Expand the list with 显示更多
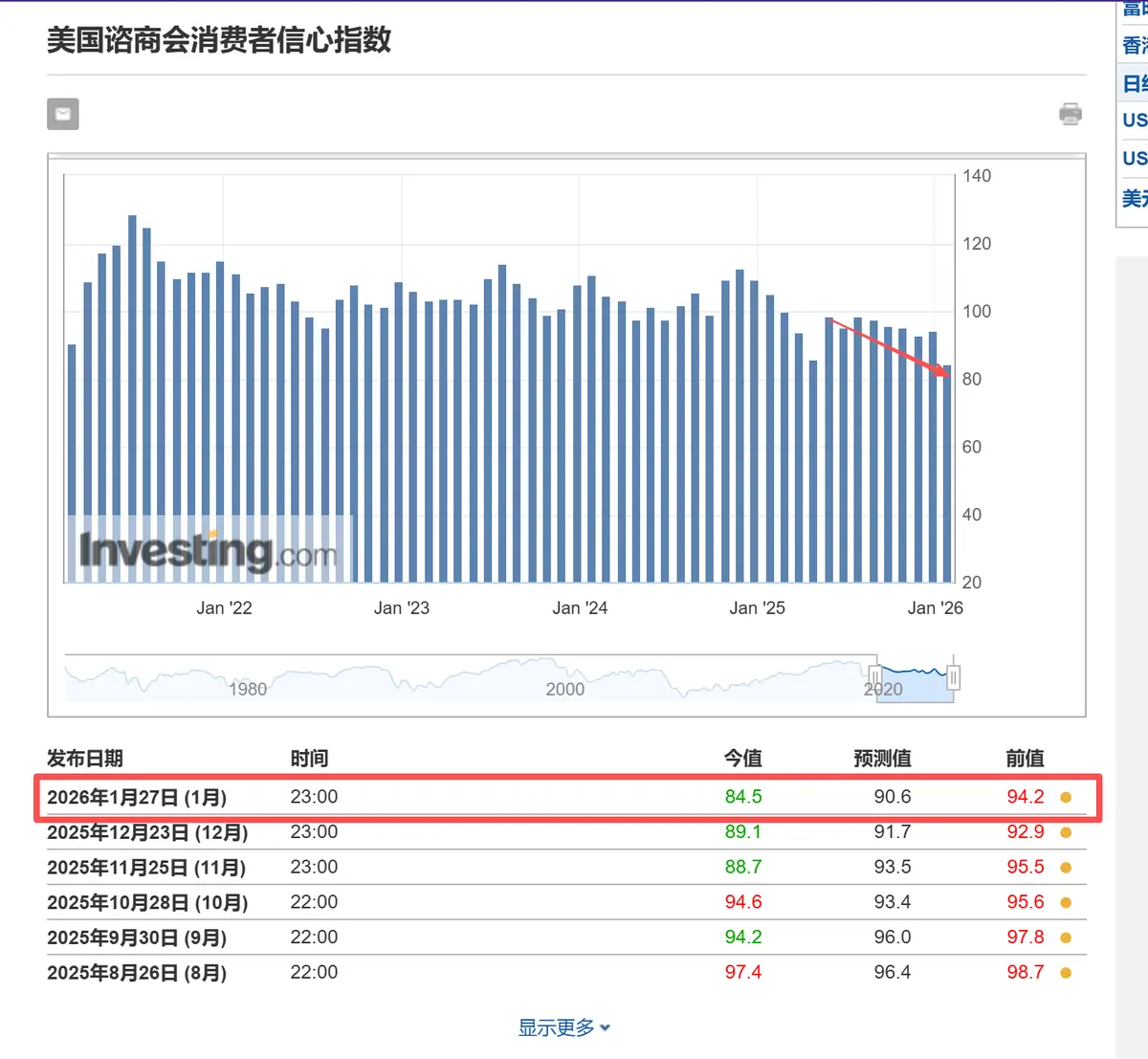 [x=564, y=1027]
